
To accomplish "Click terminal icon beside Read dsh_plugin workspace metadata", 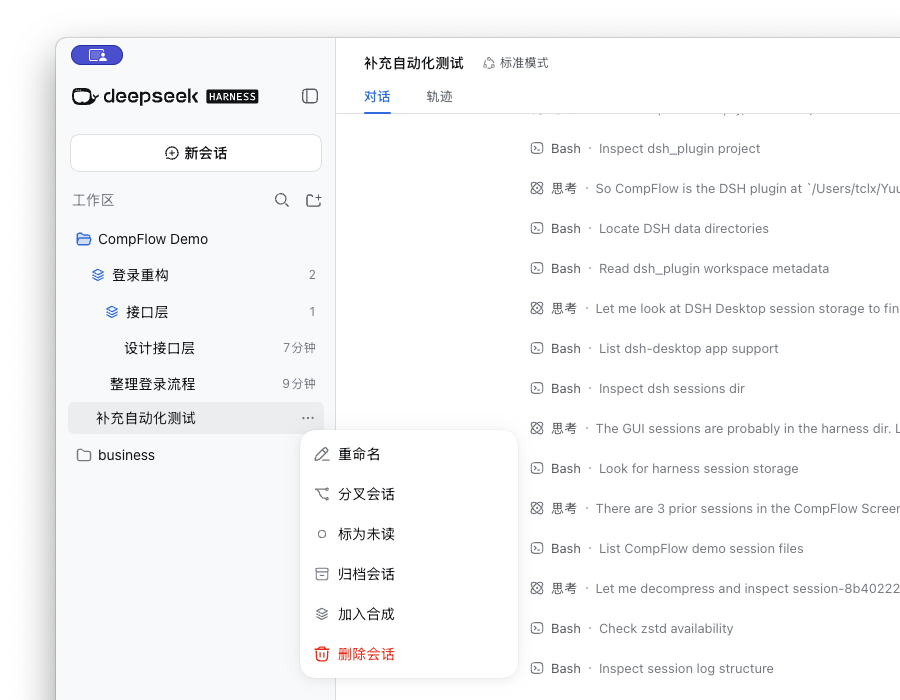I will pyautogui.click(x=537, y=268).
